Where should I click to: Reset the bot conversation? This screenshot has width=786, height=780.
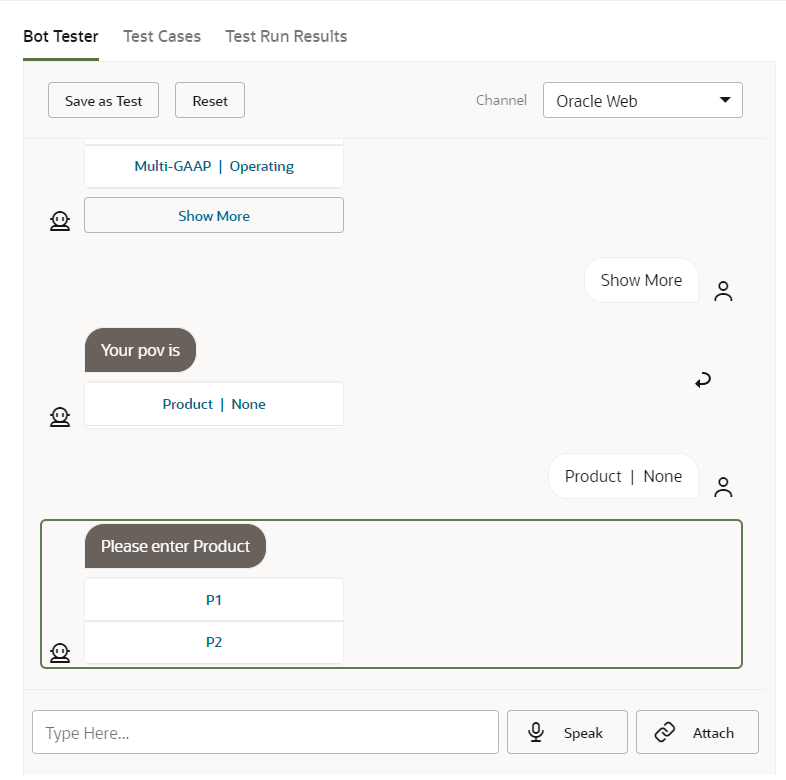(210, 101)
